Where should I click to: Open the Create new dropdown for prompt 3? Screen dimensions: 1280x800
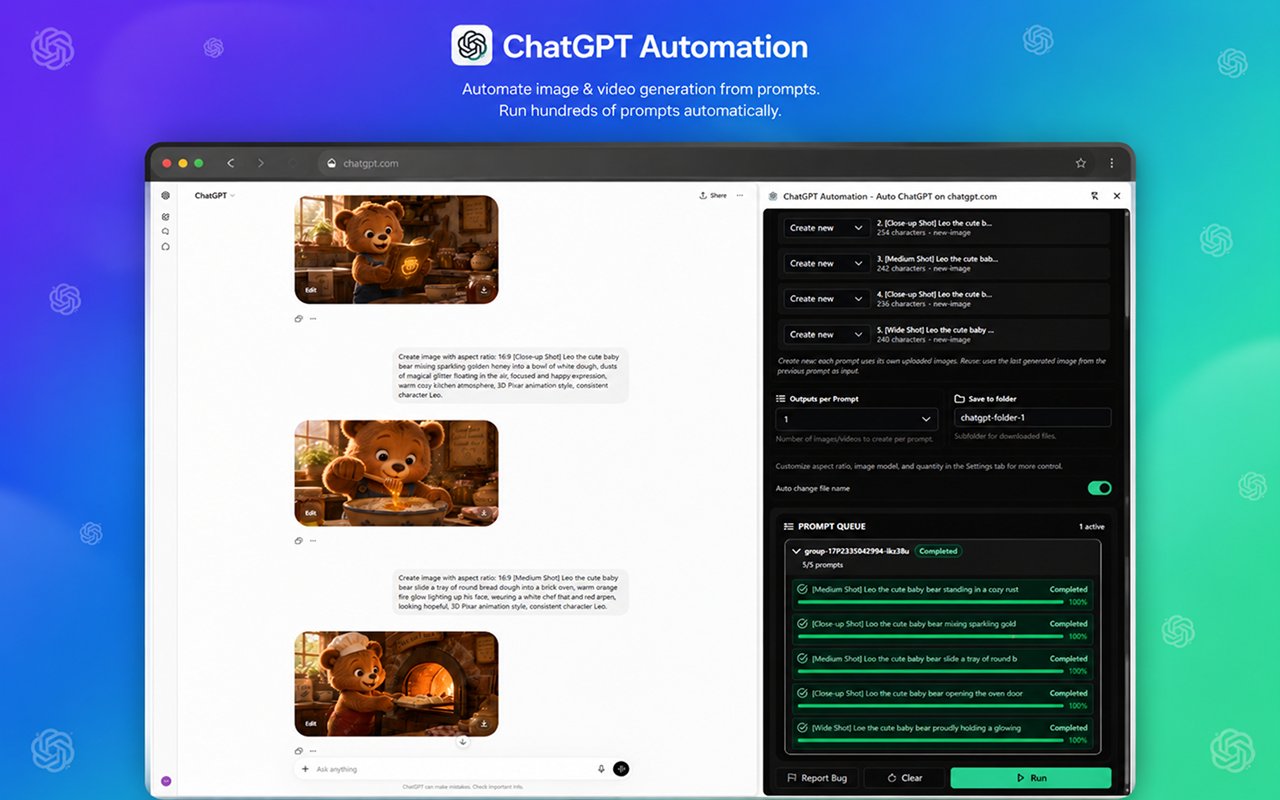pyautogui.click(x=826, y=263)
